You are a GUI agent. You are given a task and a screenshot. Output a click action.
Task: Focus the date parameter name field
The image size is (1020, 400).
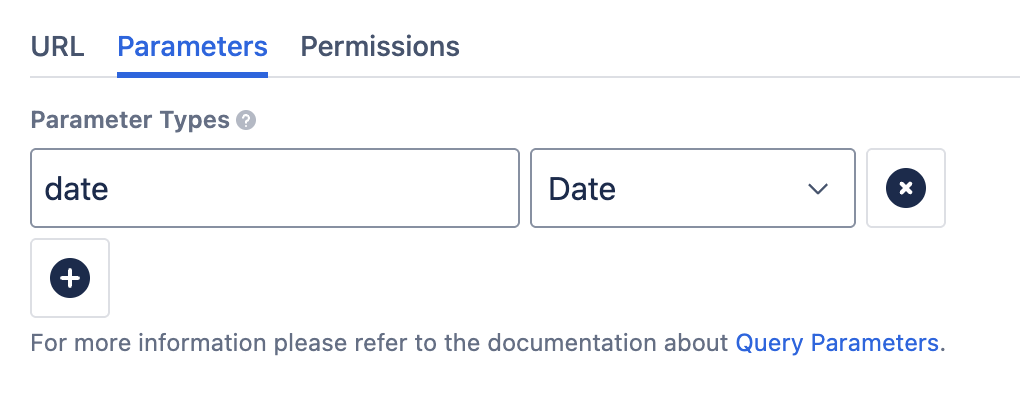point(275,188)
